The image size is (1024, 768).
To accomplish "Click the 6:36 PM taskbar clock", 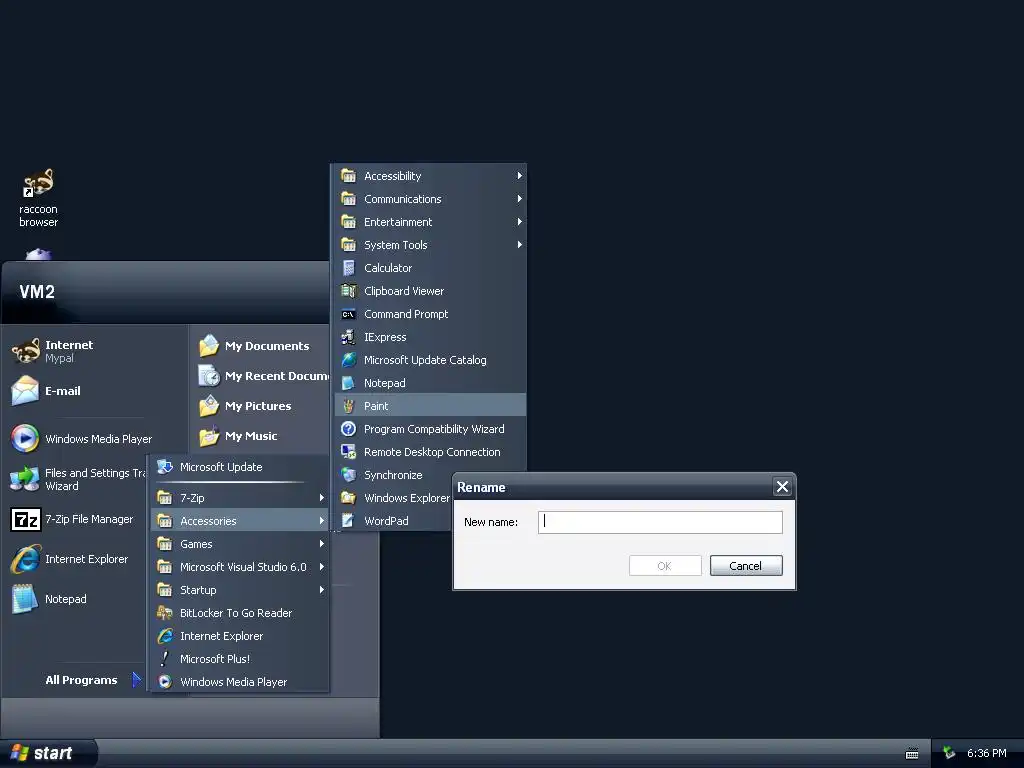I will [986, 753].
